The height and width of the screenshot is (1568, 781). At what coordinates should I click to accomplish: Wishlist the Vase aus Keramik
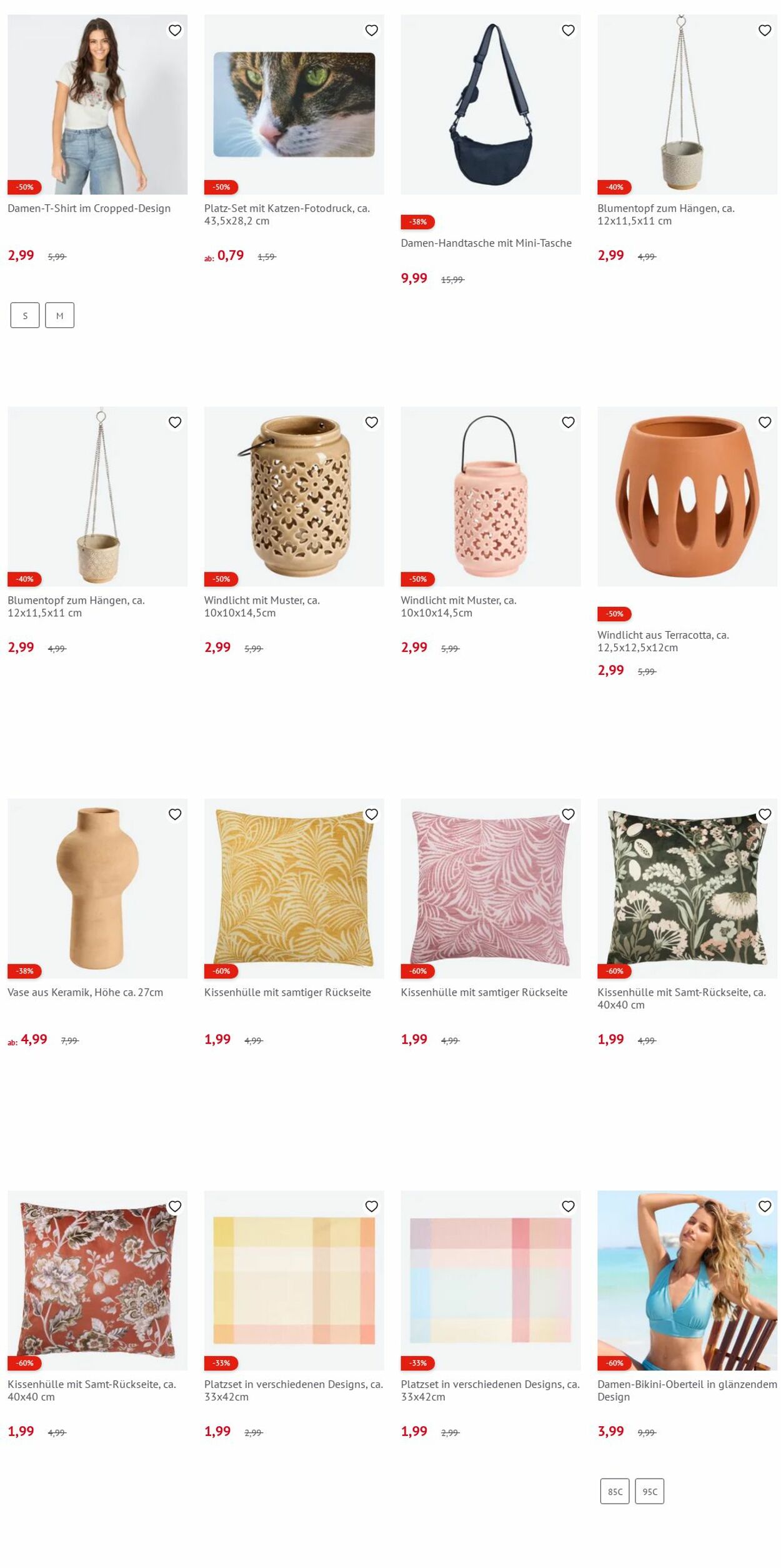(175, 814)
